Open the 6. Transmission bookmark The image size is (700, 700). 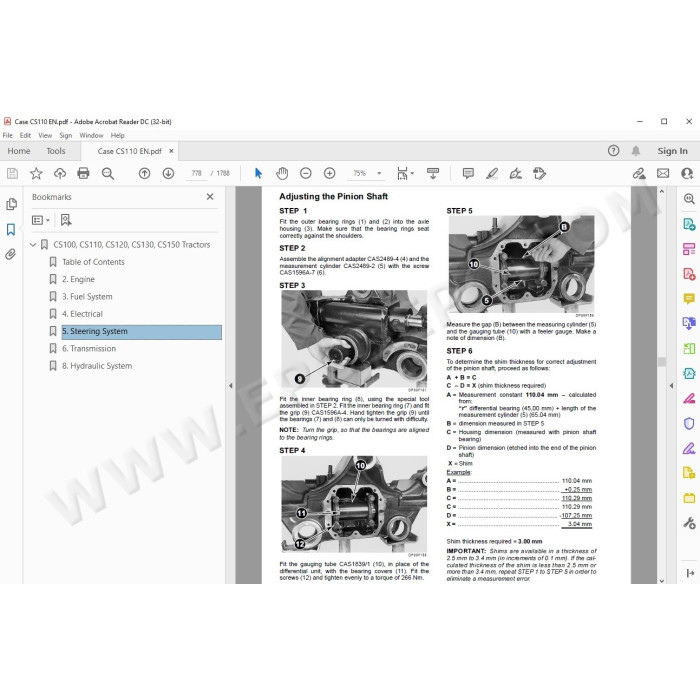tap(89, 349)
